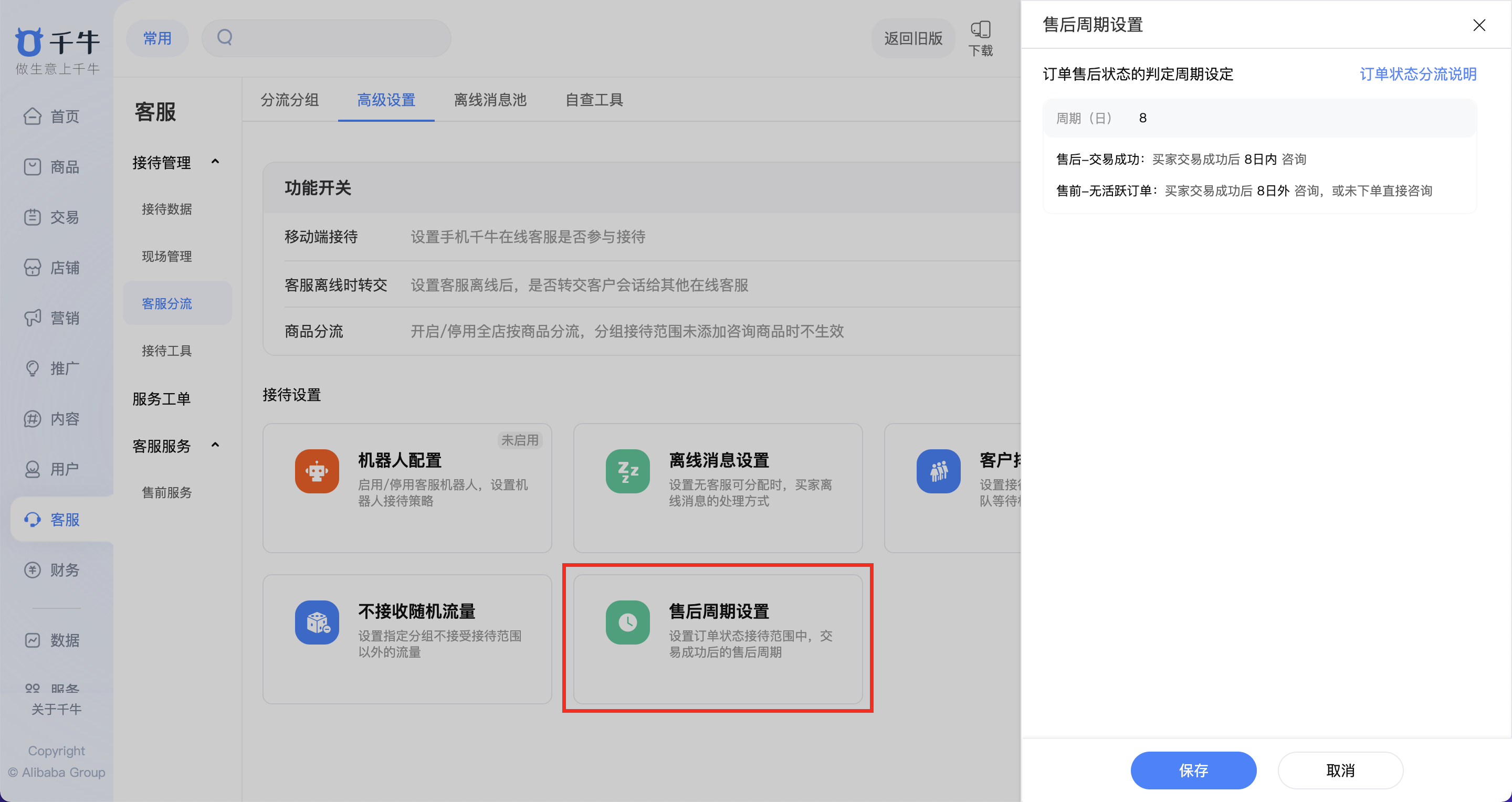This screenshot has height=802, width=1512.
Task: Switch to 自查工具 tab
Action: coord(594,100)
